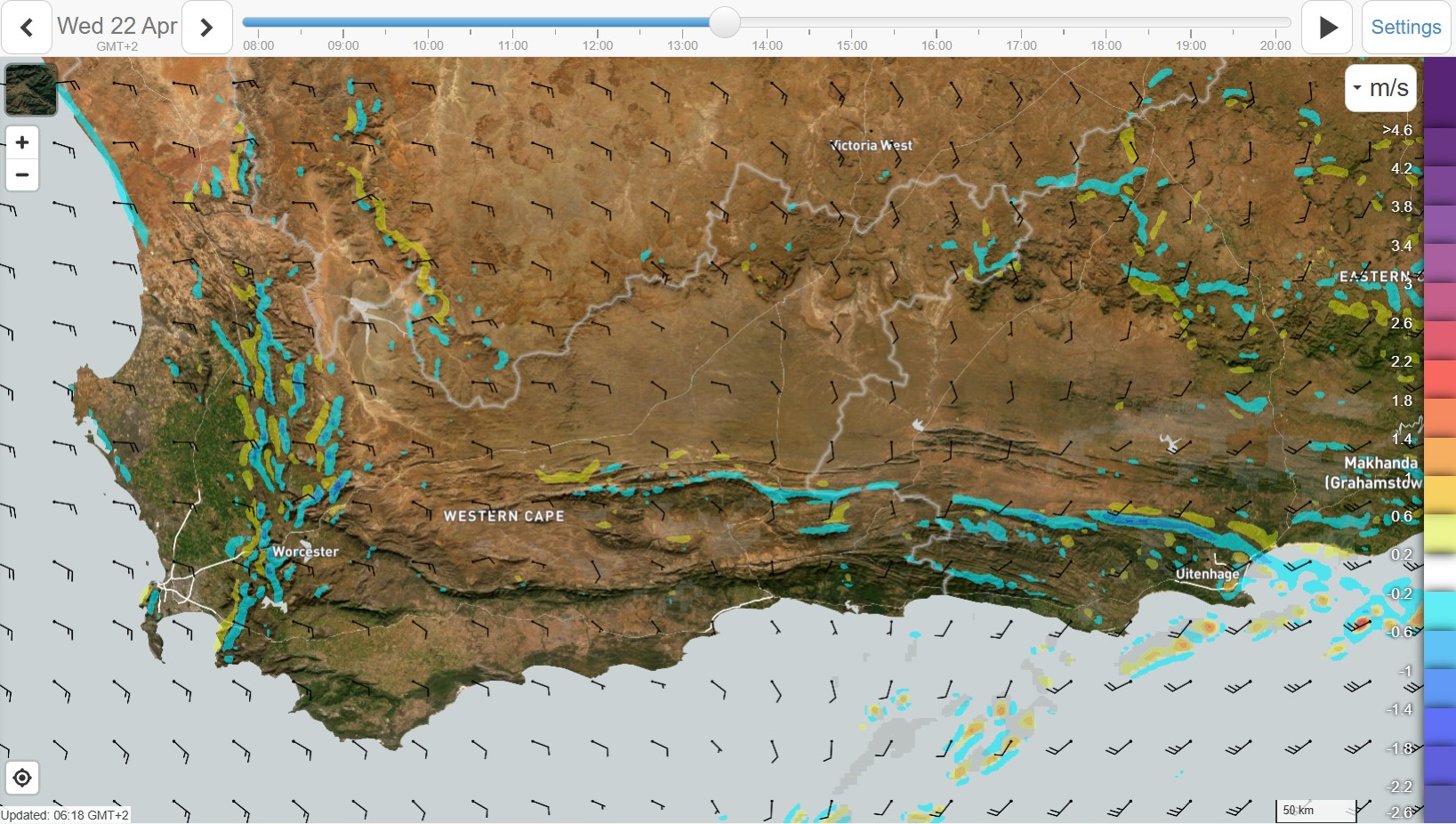Center map on my location
1456x824 pixels.
[22, 778]
